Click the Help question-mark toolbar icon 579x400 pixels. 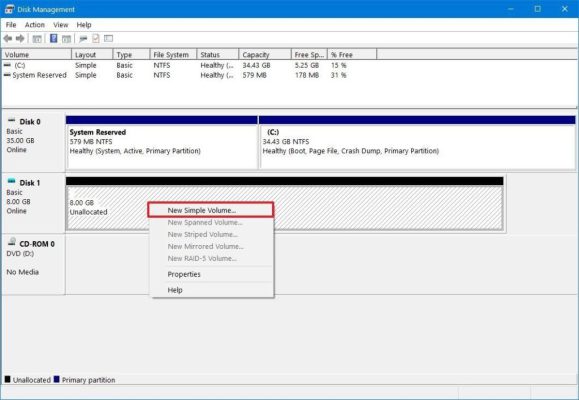tap(54, 38)
